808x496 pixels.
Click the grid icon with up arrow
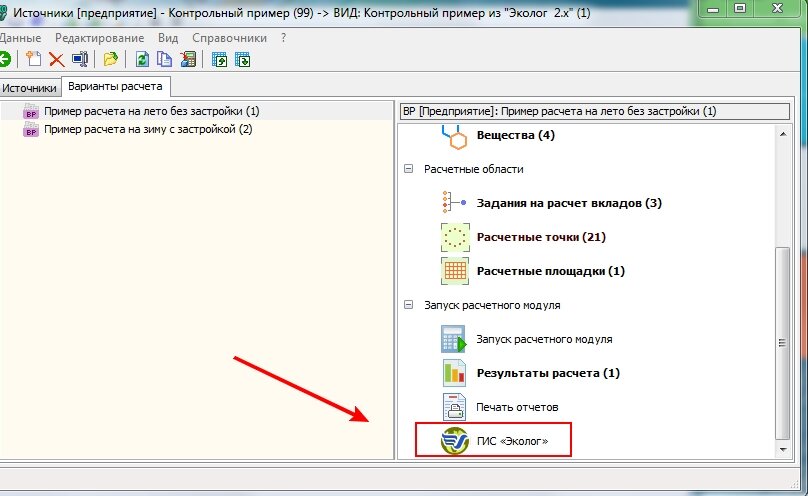pos(220,59)
